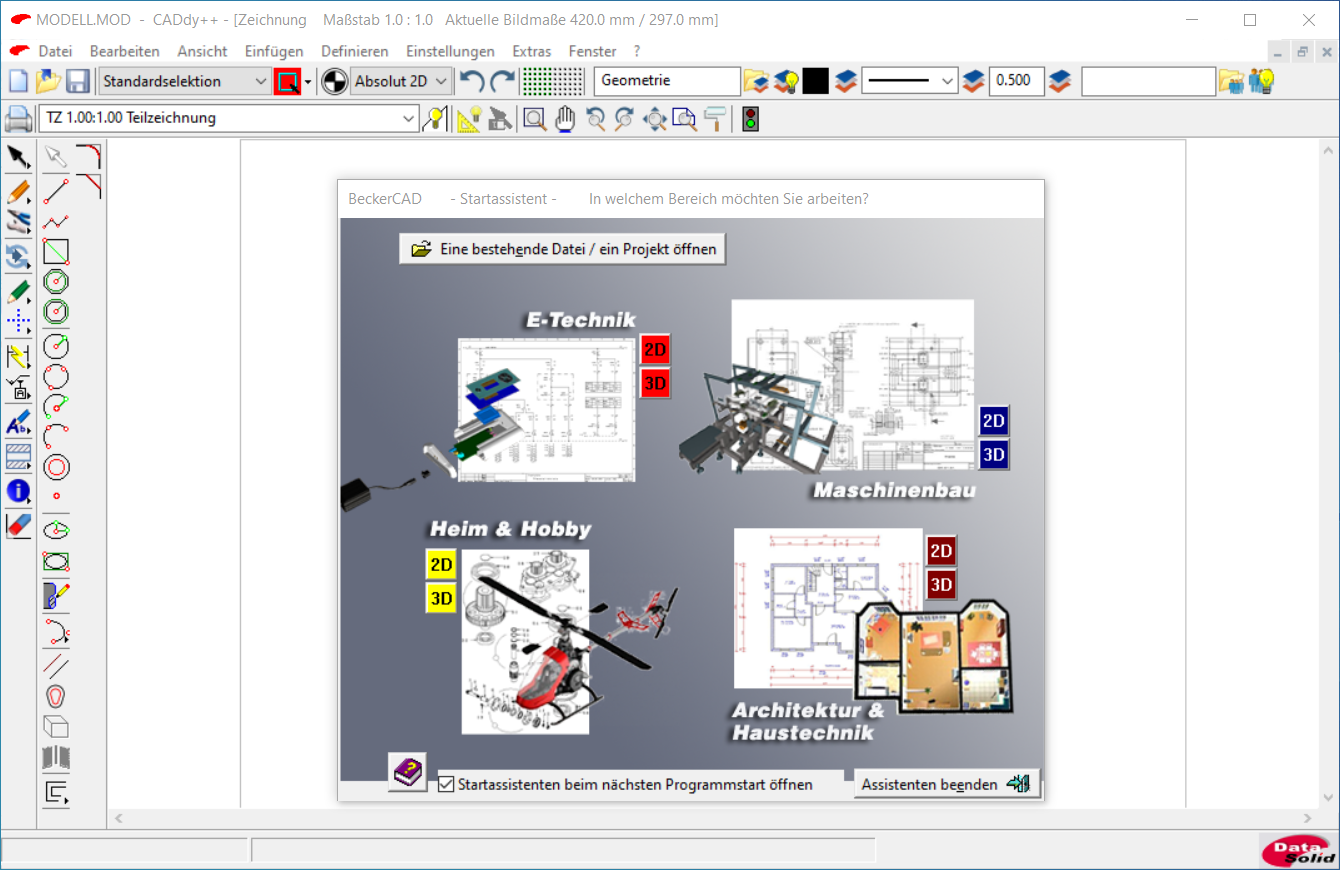
Task: Toggle layer visibility with the lightbulb layers icon
Action: click(x=786, y=81)
